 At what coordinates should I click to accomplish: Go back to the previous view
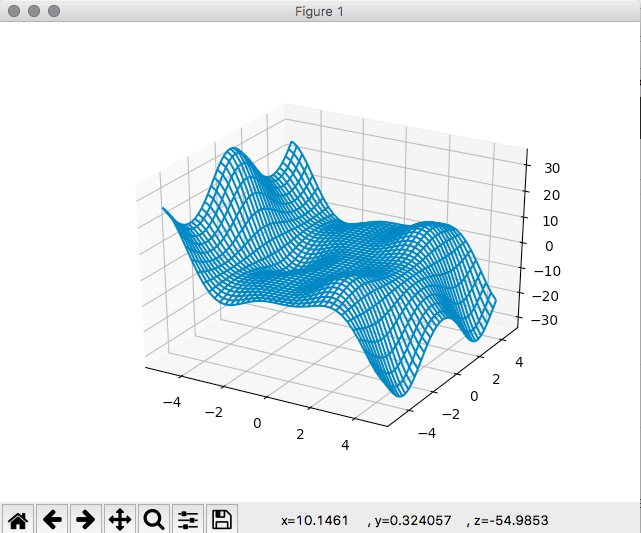[52, 519]
